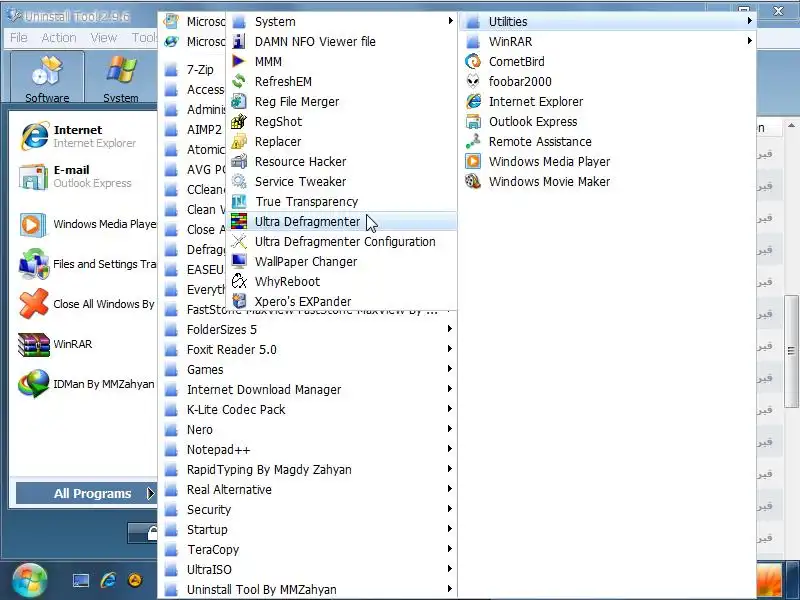Click the RefreshEM green arrows icon
800x600 pixels.
click(x=239, y=81)
